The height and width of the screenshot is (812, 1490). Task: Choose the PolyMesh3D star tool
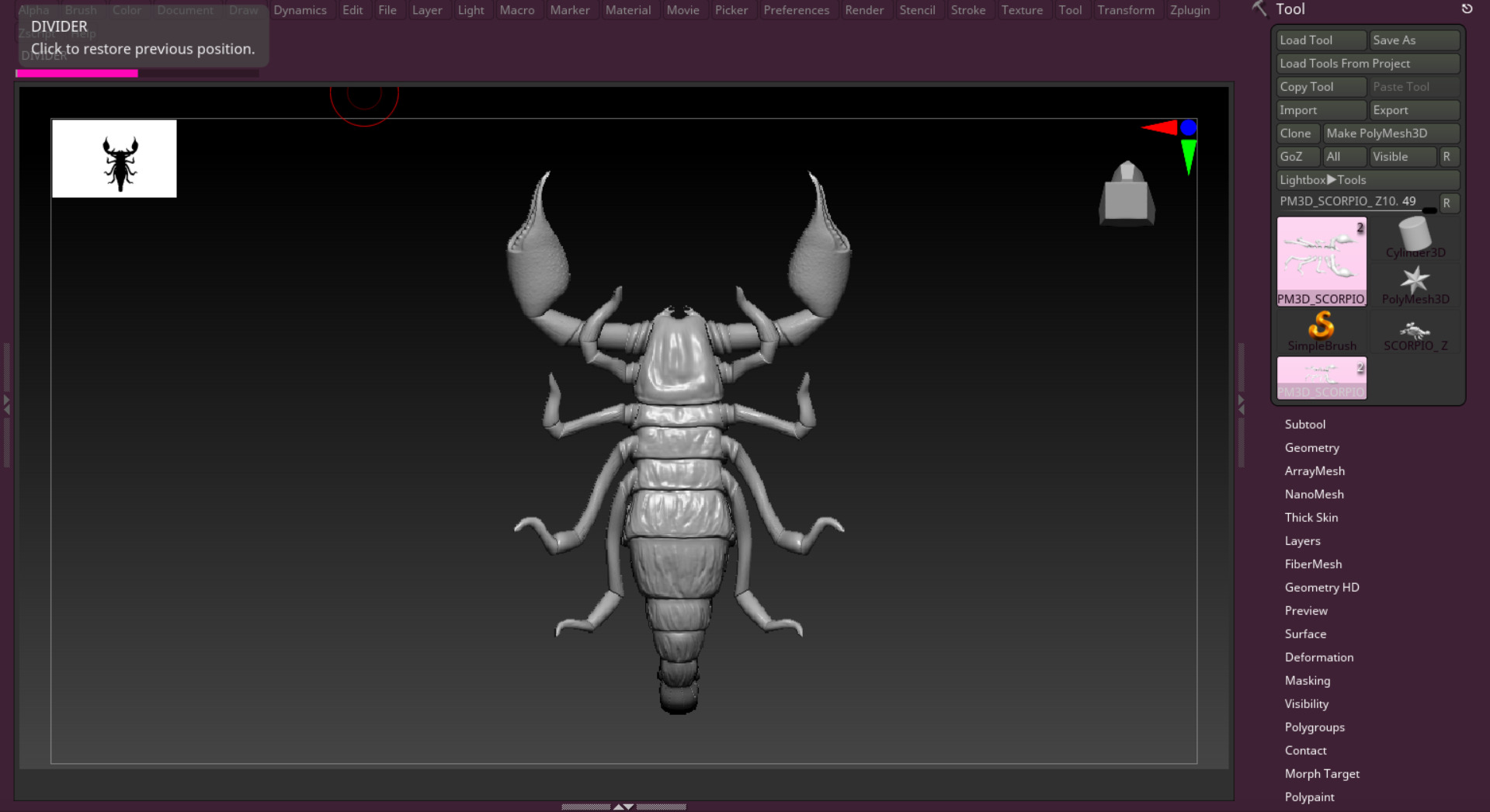pyautogui.click(x=1415, y=284)
